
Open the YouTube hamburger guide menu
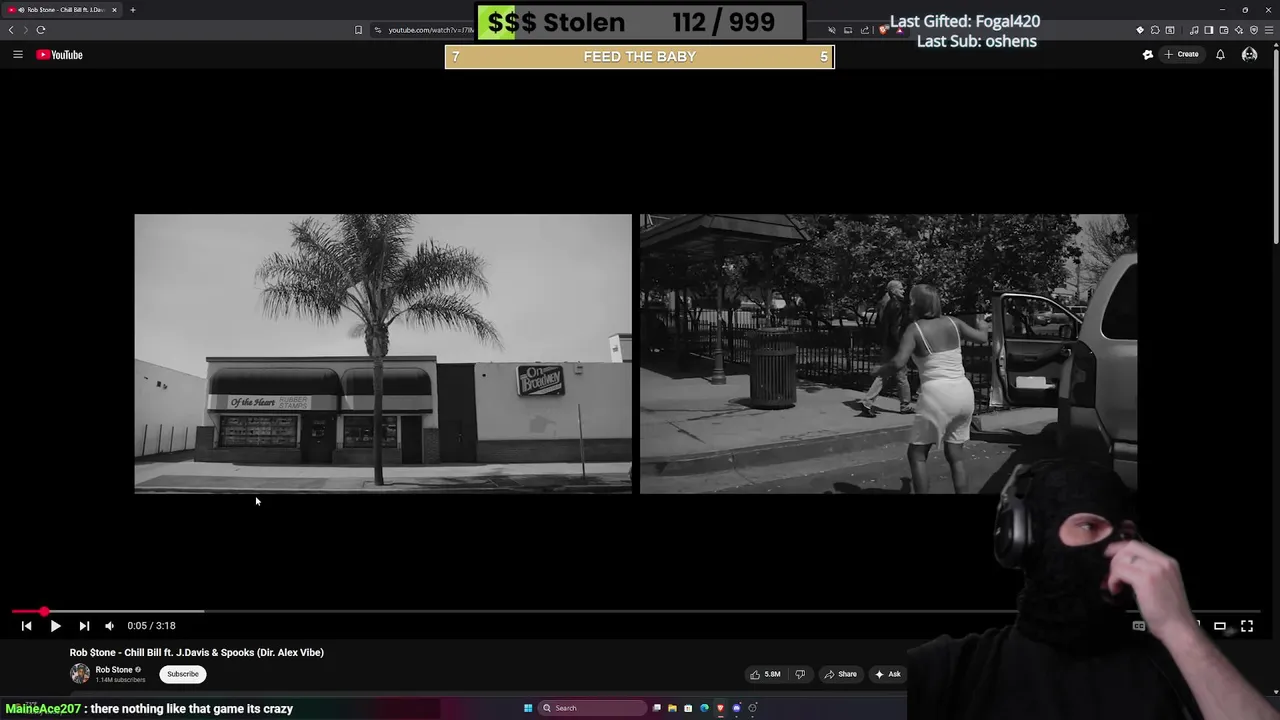tap(17, 55)
